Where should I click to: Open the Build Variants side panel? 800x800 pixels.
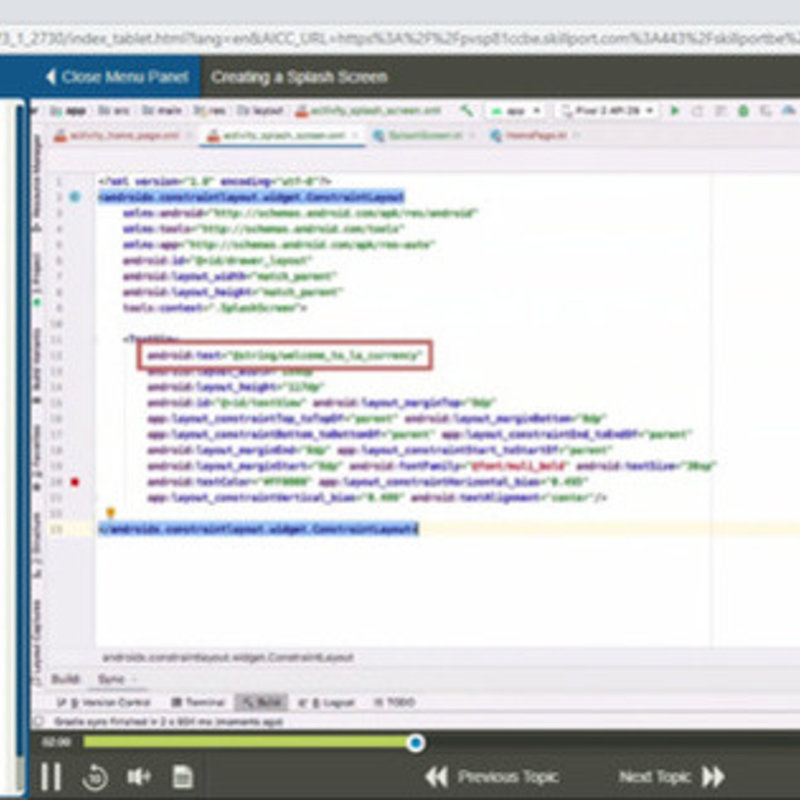pyautogui.click(x=37, y=366)
